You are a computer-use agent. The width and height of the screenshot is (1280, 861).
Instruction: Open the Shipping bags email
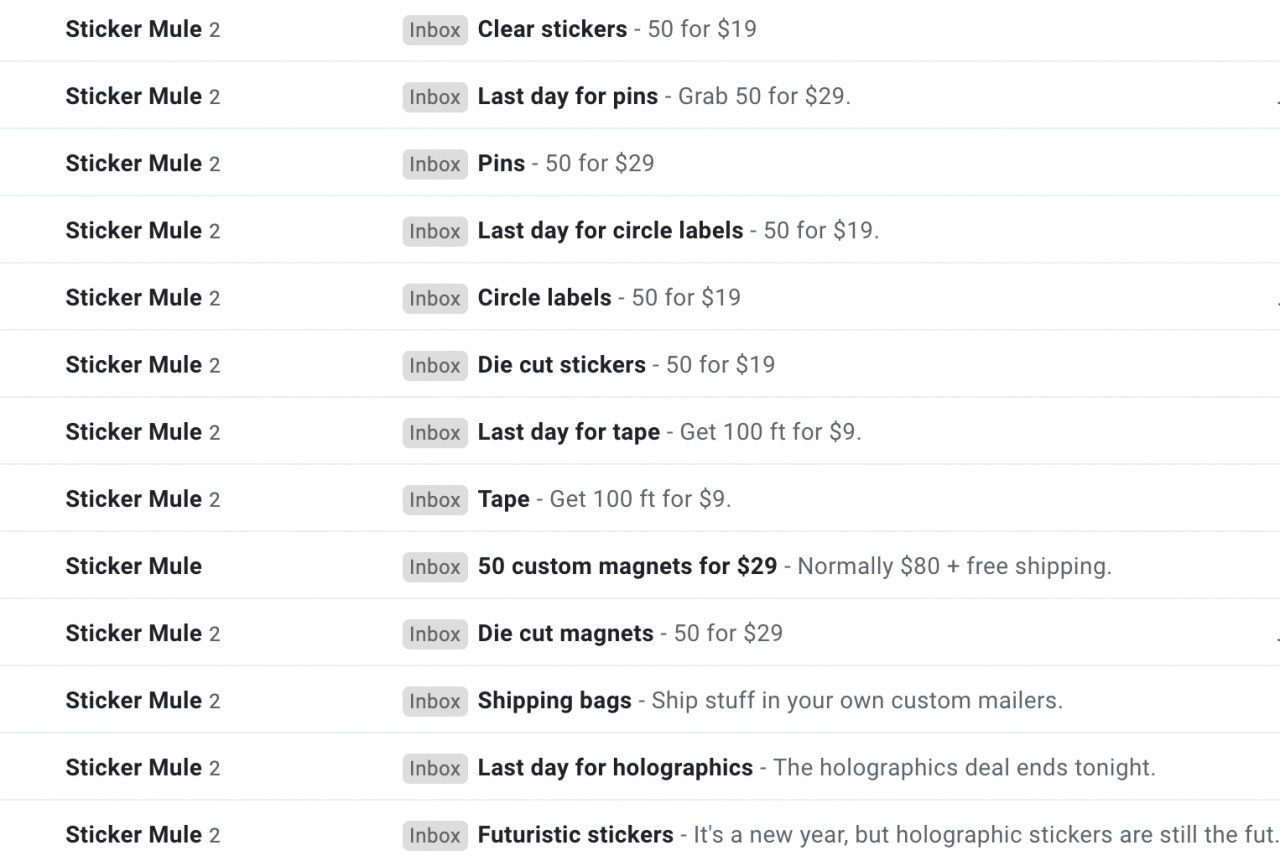tap(640, 699)
